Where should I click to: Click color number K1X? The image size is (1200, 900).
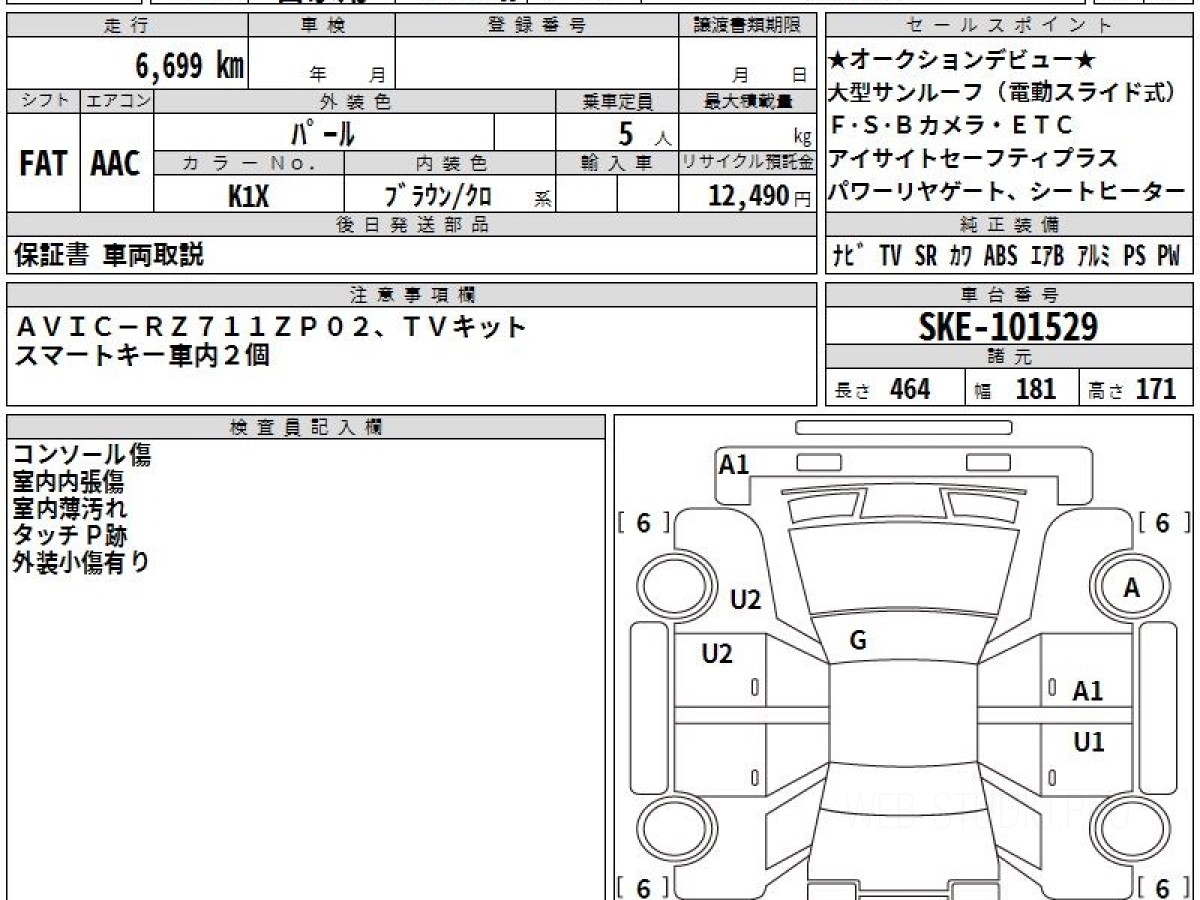(x=248, y=196)
